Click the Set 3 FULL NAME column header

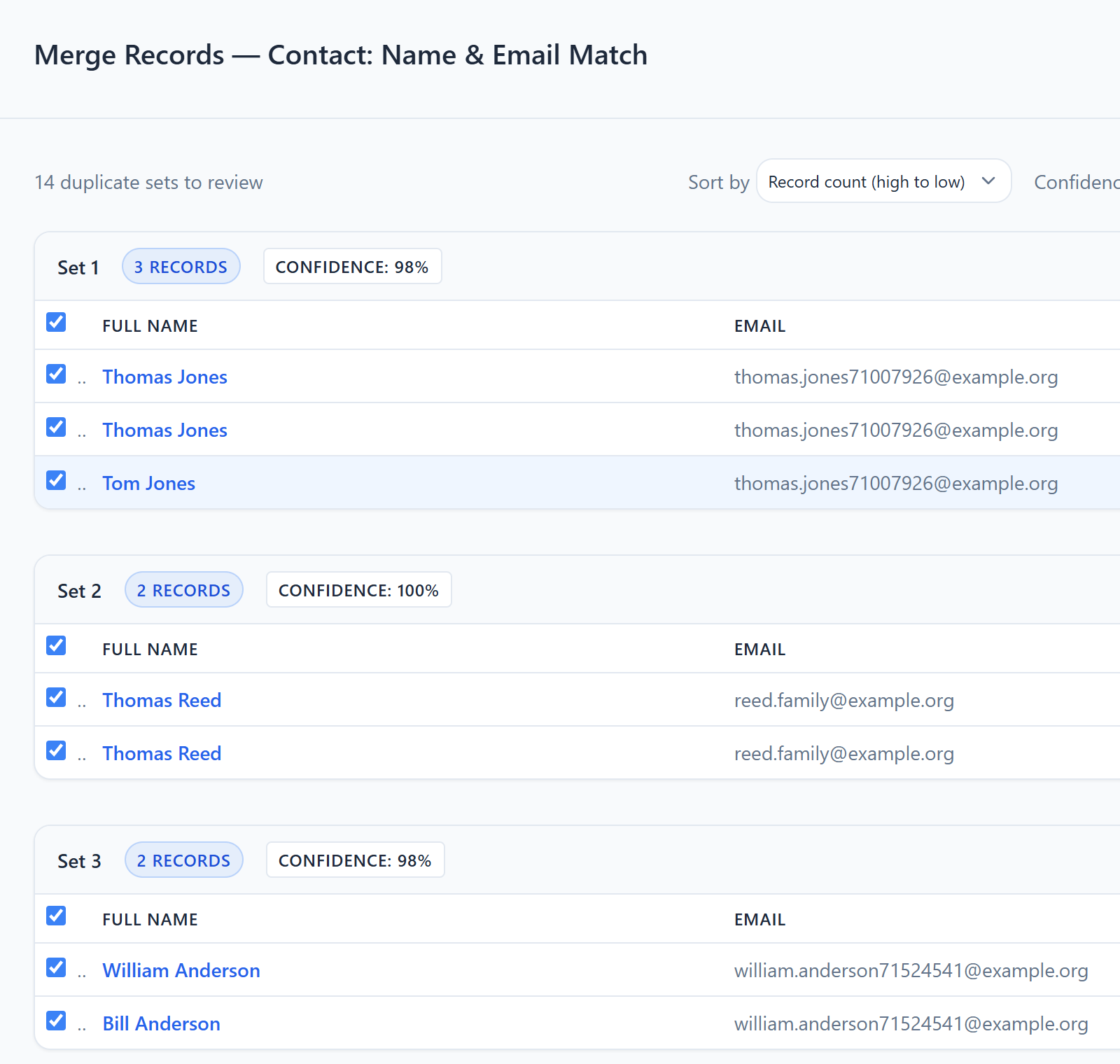tap(150, 919)
